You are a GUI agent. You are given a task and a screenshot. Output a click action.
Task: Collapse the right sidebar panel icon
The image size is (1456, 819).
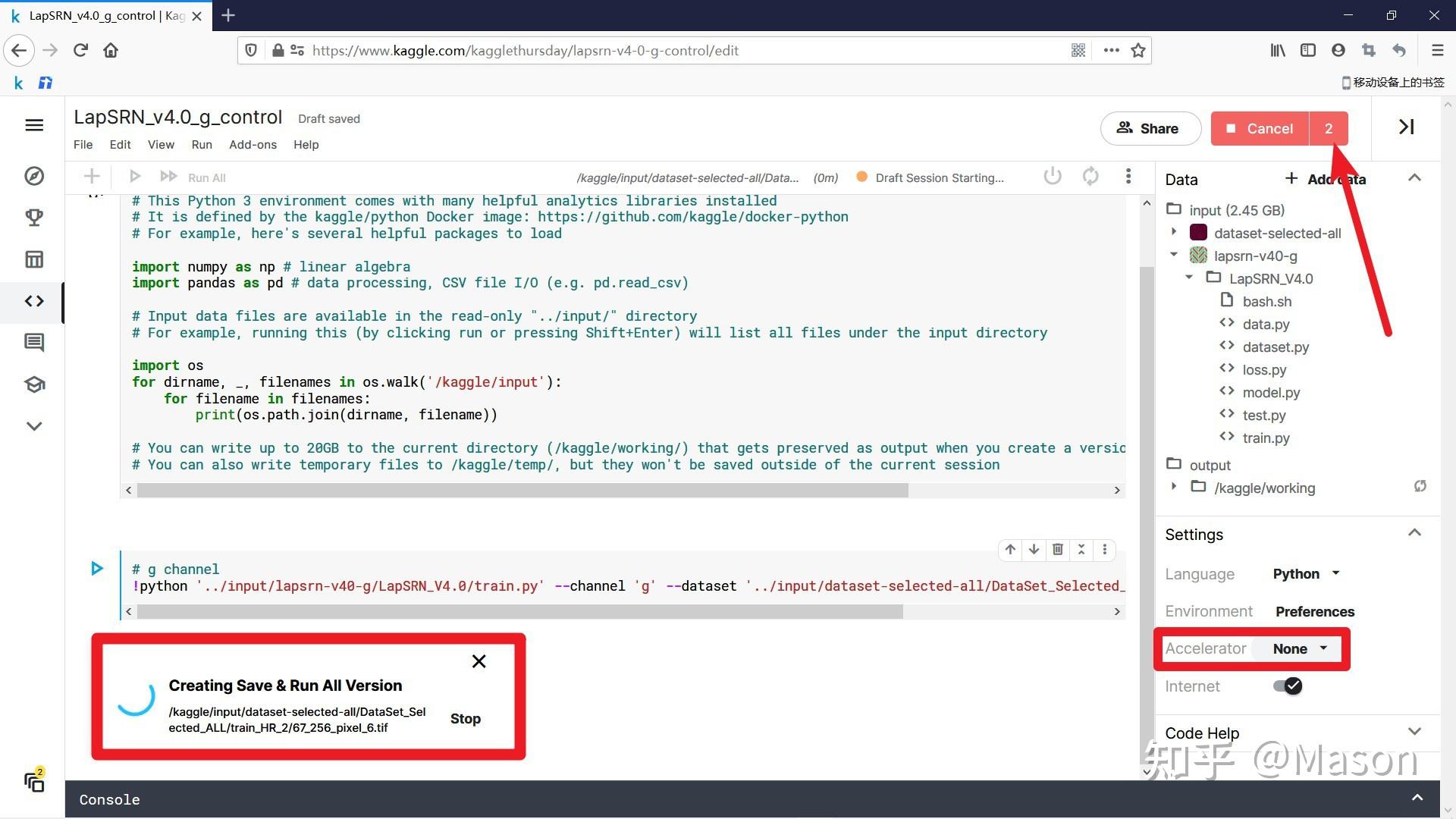click(x=1406, y=127)
